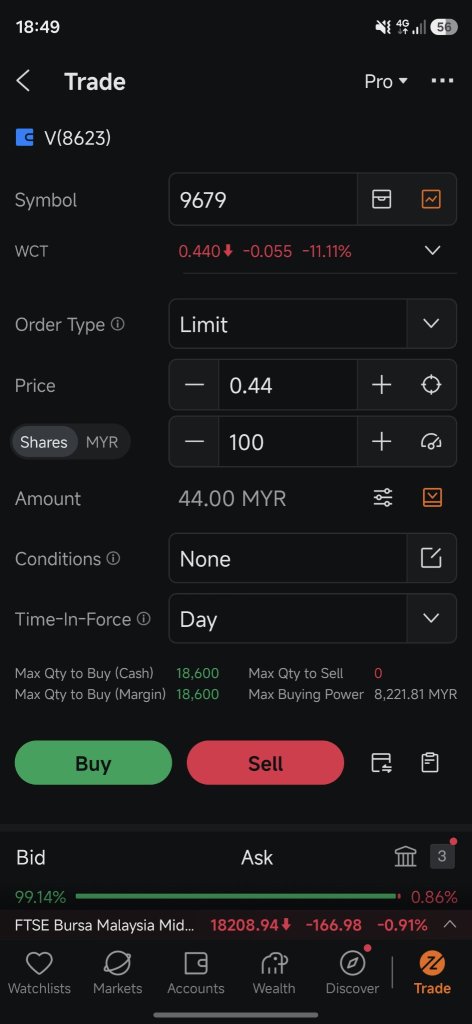
Task: Tap the bank building icon beside Ask
Action: click(x=405, y=857)
